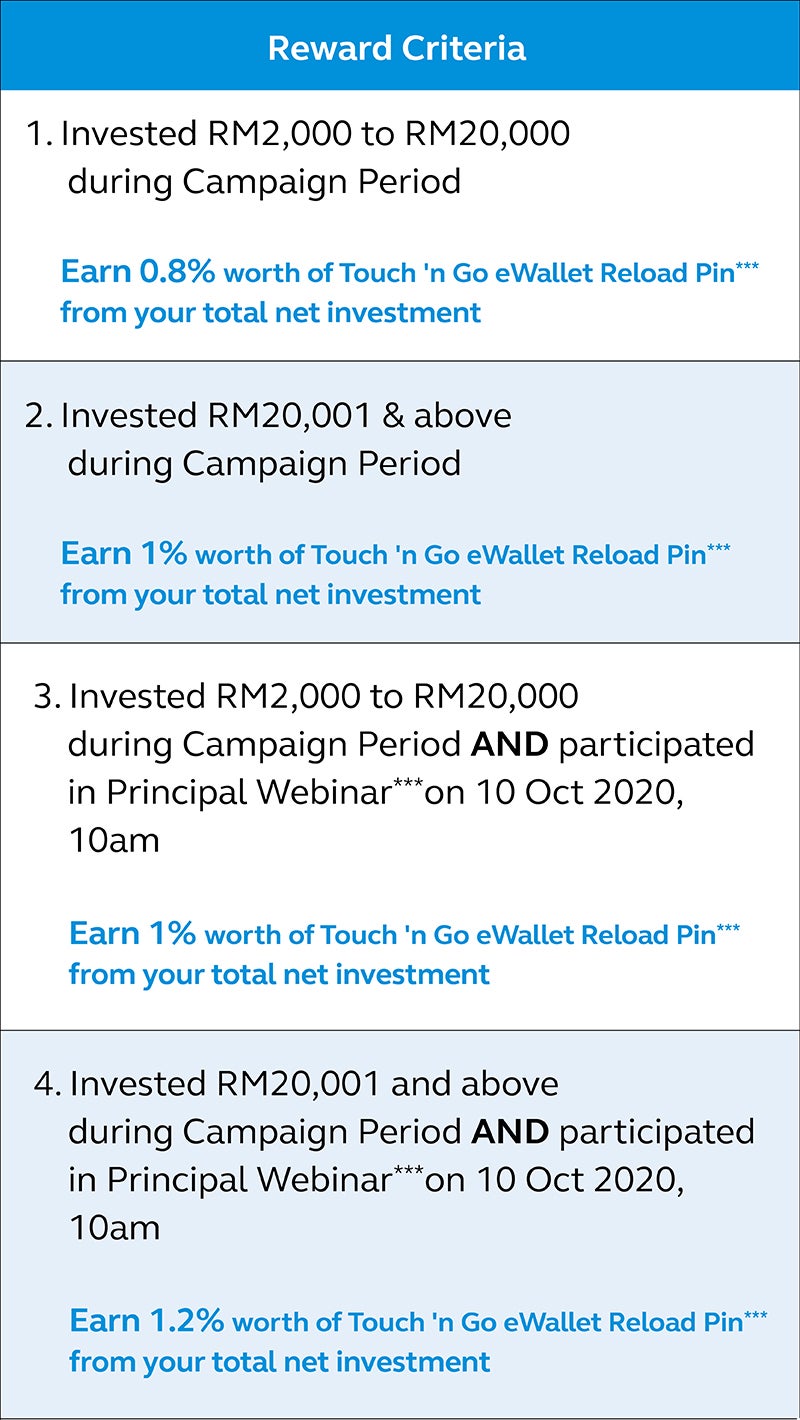Click the bold AND in criterion 4
The width and height of the screenshot is (800, 1420).
pyautogui.click(x=510, y=1132)
